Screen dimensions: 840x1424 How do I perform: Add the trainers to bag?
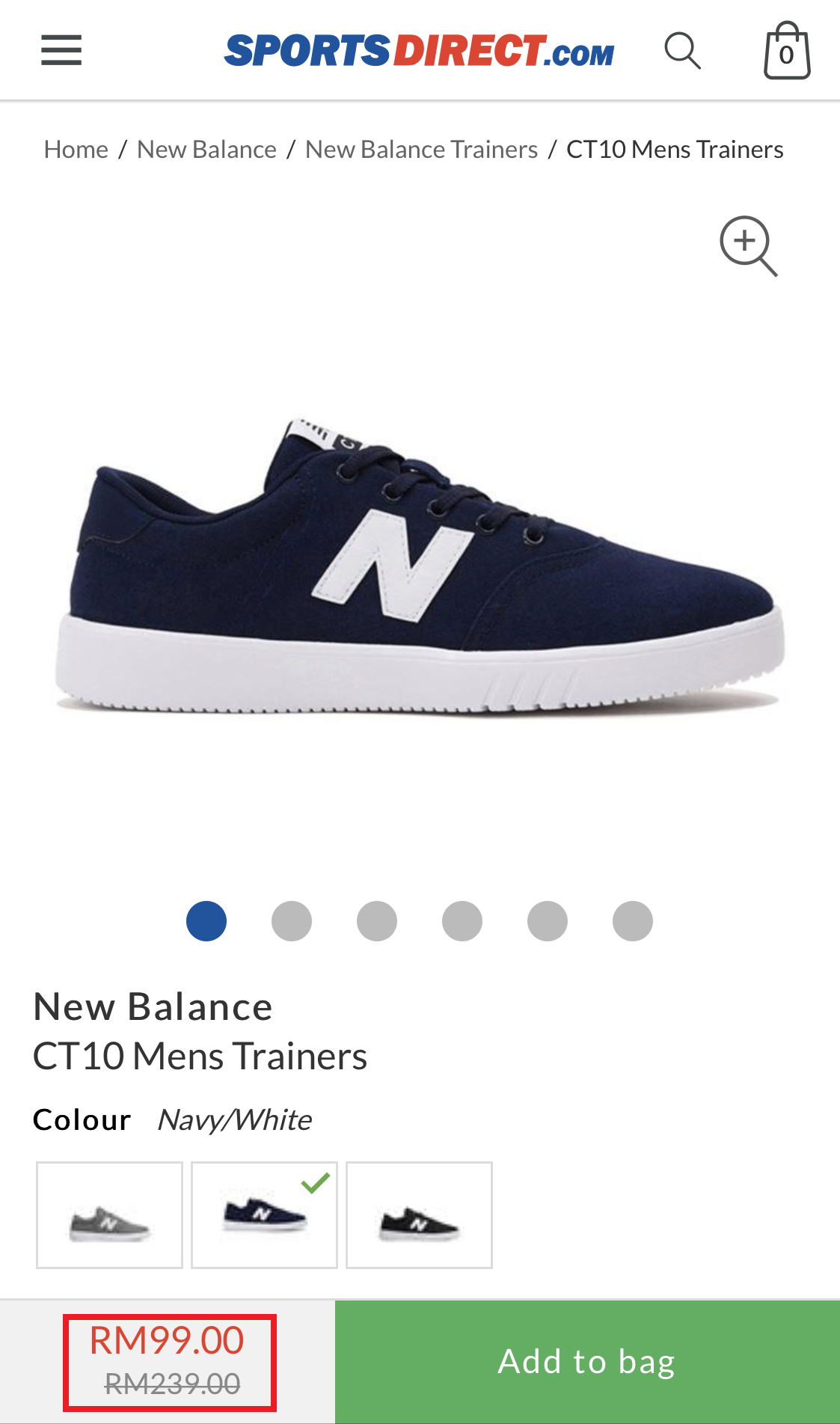pos(587,1362)
